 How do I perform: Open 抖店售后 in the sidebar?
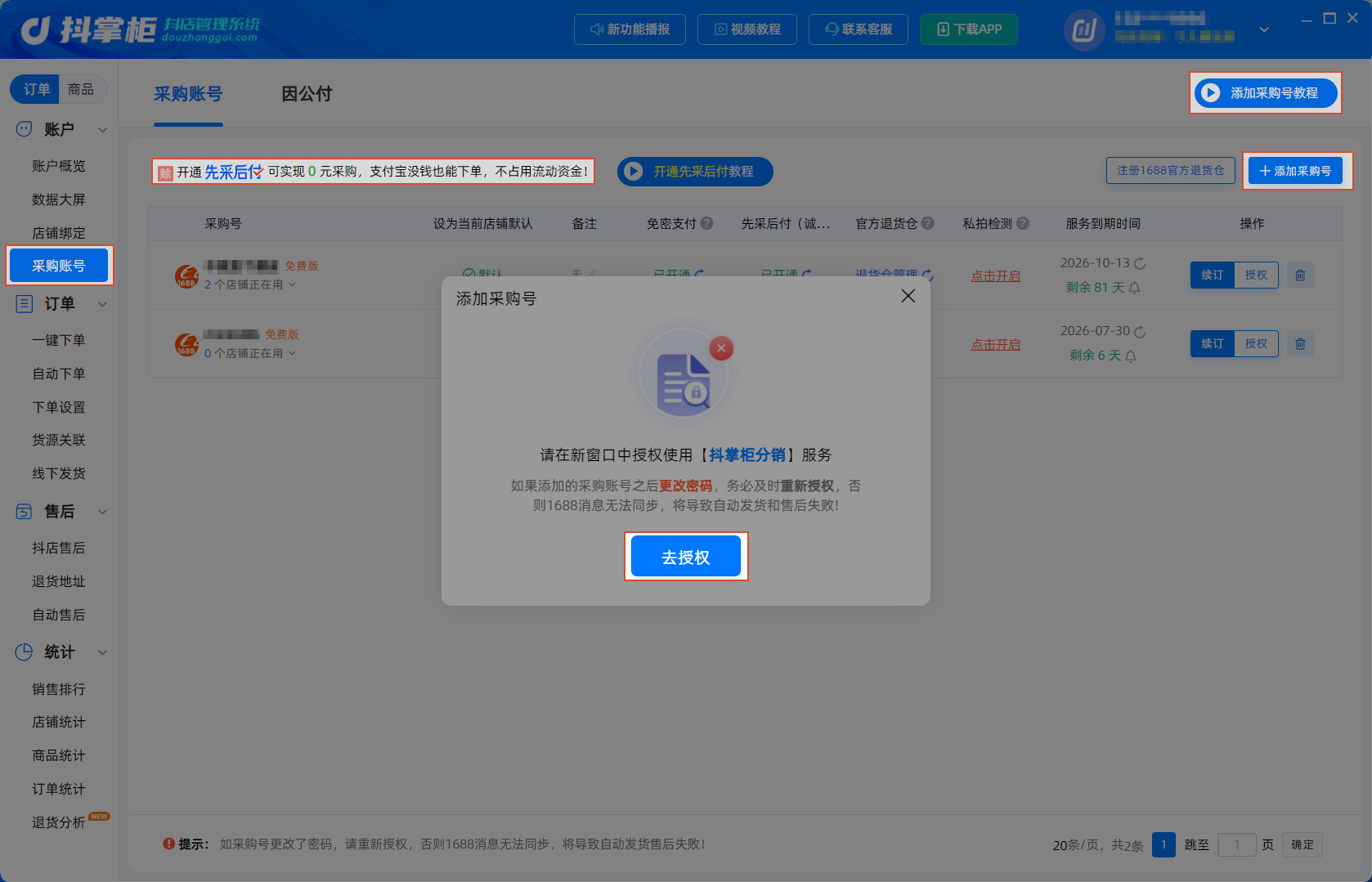pyautogui.click(x=59, y=548)
